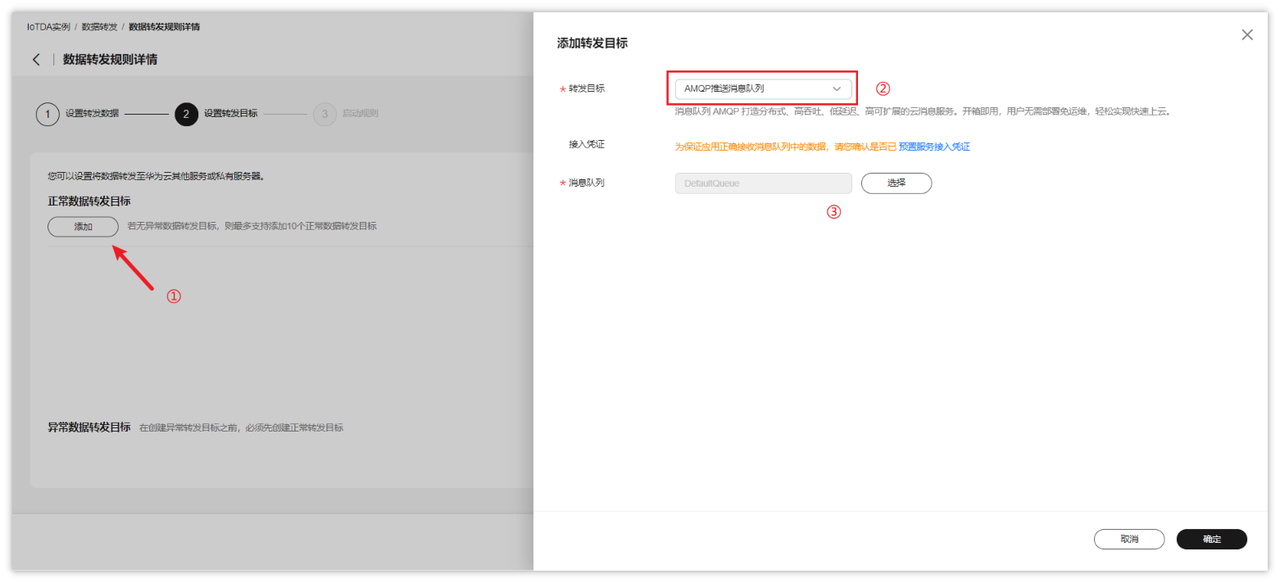Focus the DefaultQueue 消息队列 field
This screenshot has width=1280, height=583.
[763, 183]
